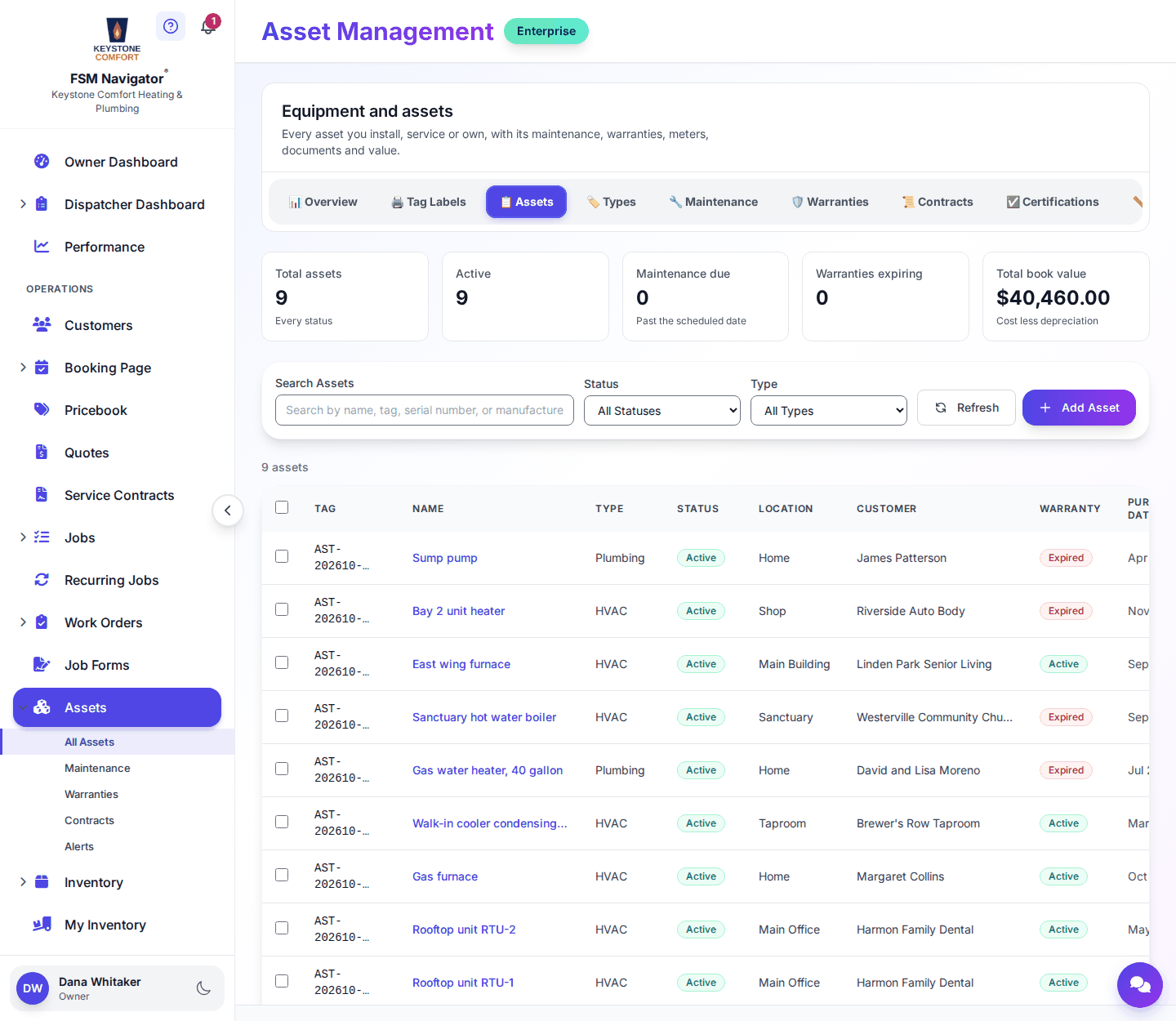This screenshot has height=1021, width=1176.
Task: Check the Sump pump row checkbox
Action: [x=282, y=556]
